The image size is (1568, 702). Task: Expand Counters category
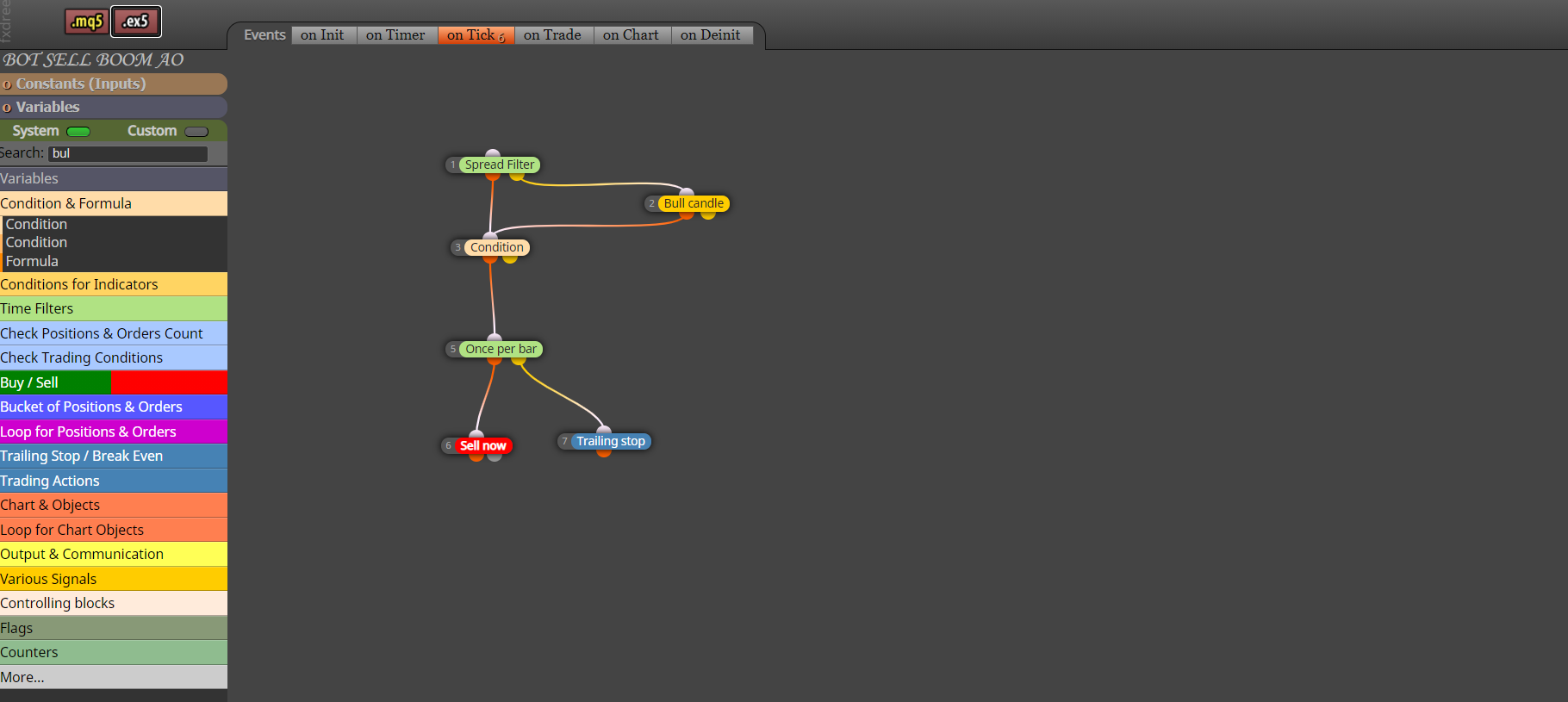[x=114, y=652]
